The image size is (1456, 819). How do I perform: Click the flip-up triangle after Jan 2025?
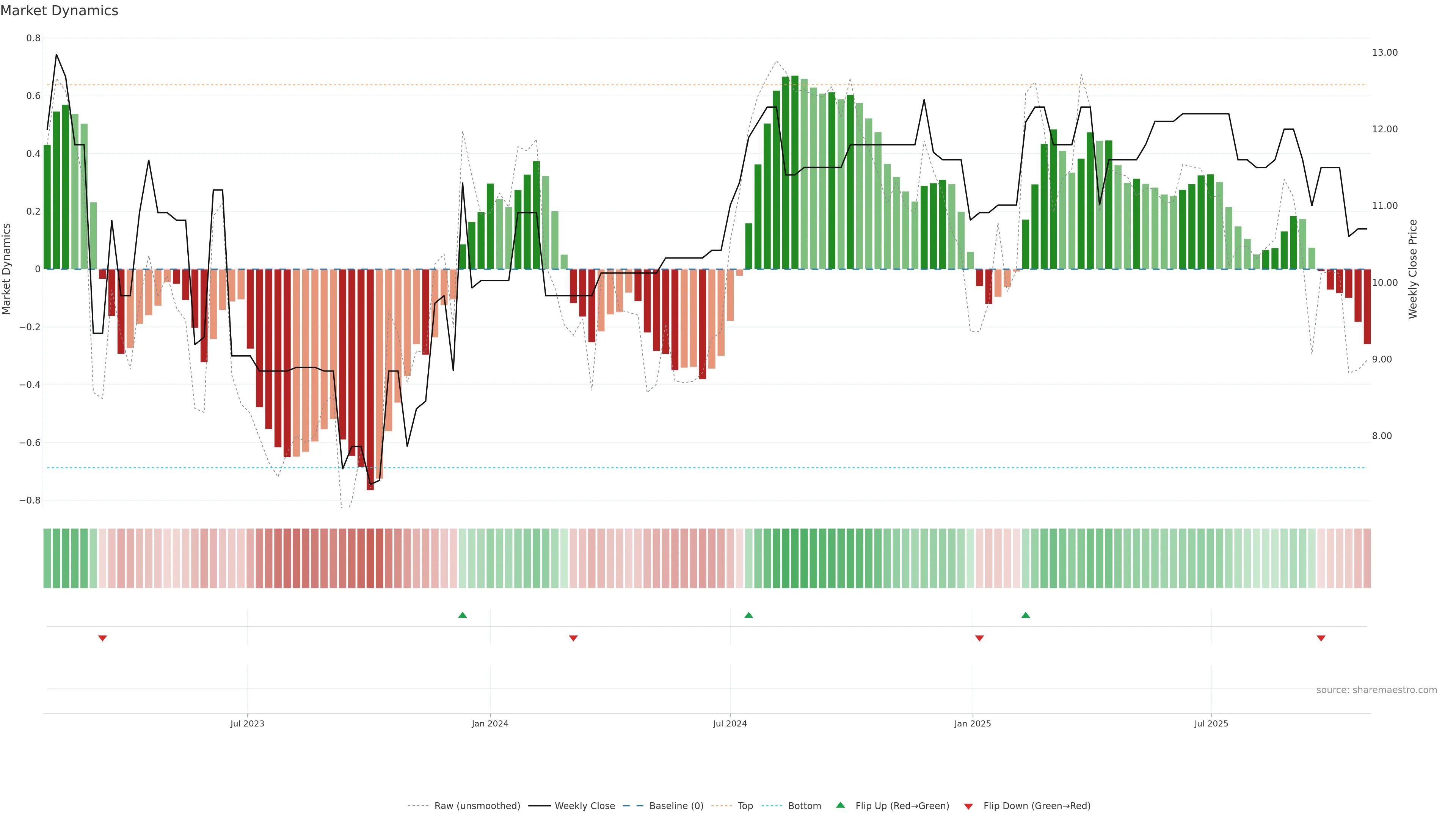tap(1025, 615)
